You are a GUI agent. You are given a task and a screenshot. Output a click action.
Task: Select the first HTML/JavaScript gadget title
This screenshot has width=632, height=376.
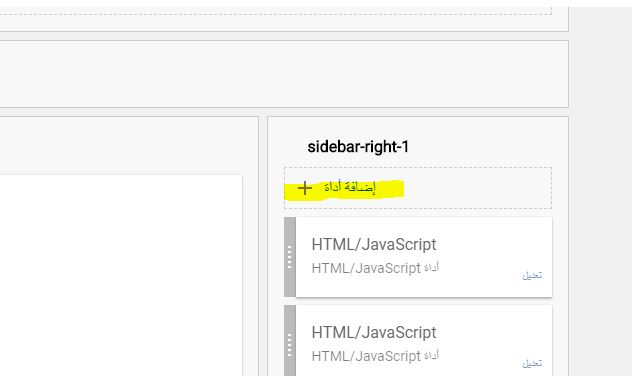coord(374,245)
